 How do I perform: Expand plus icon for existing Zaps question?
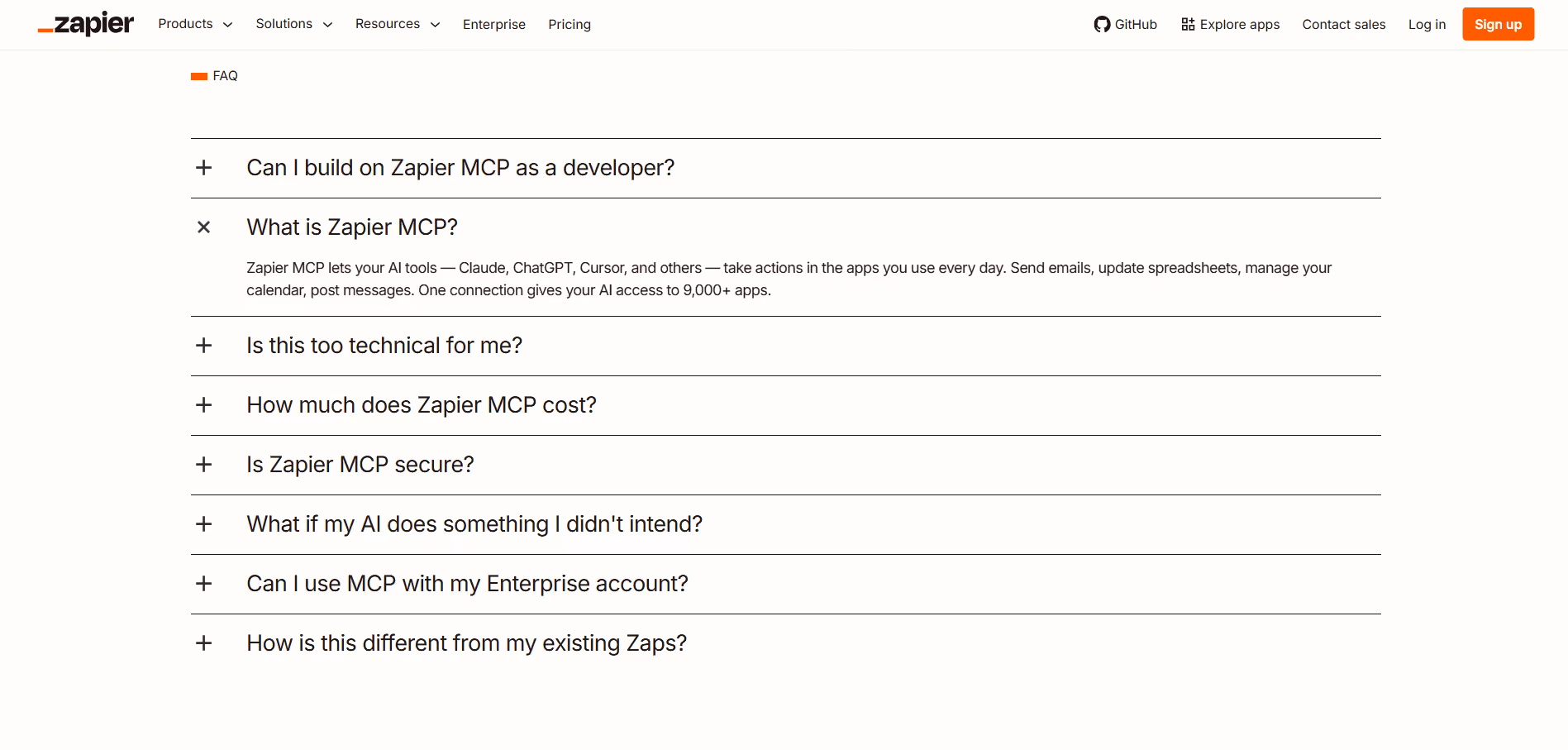pyautogui.click(x=204, y=643)
